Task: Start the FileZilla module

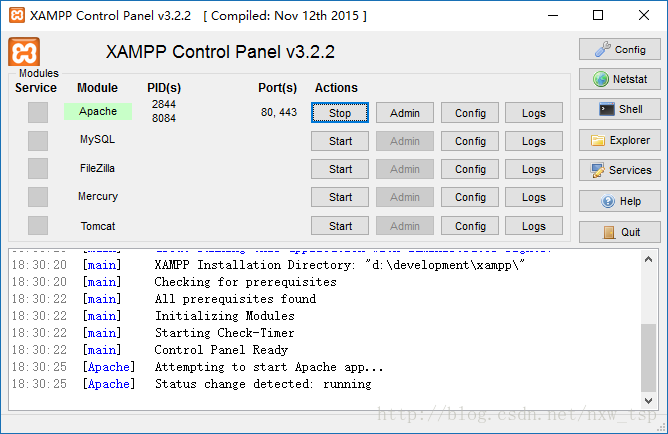Action: click(x=340, y=169)
